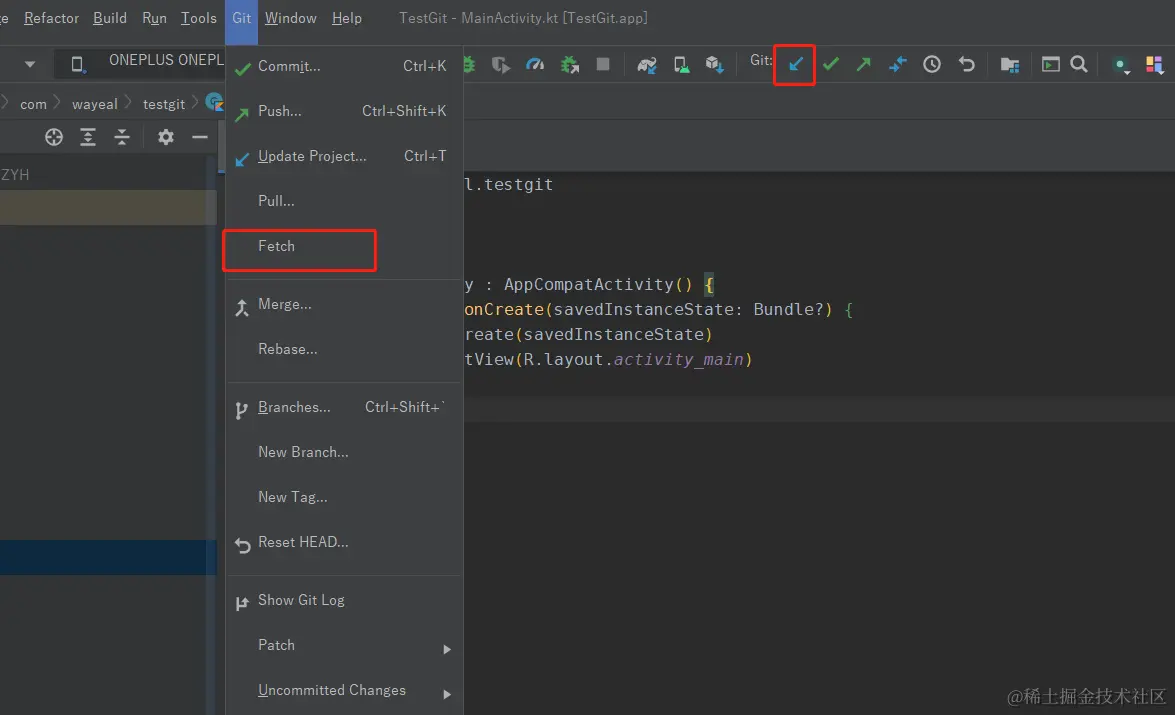The width and height of the screenshot is (1175, 715).
Task: Open Run Anything terminal-window icon
Action: click(x=1051, y=64)
